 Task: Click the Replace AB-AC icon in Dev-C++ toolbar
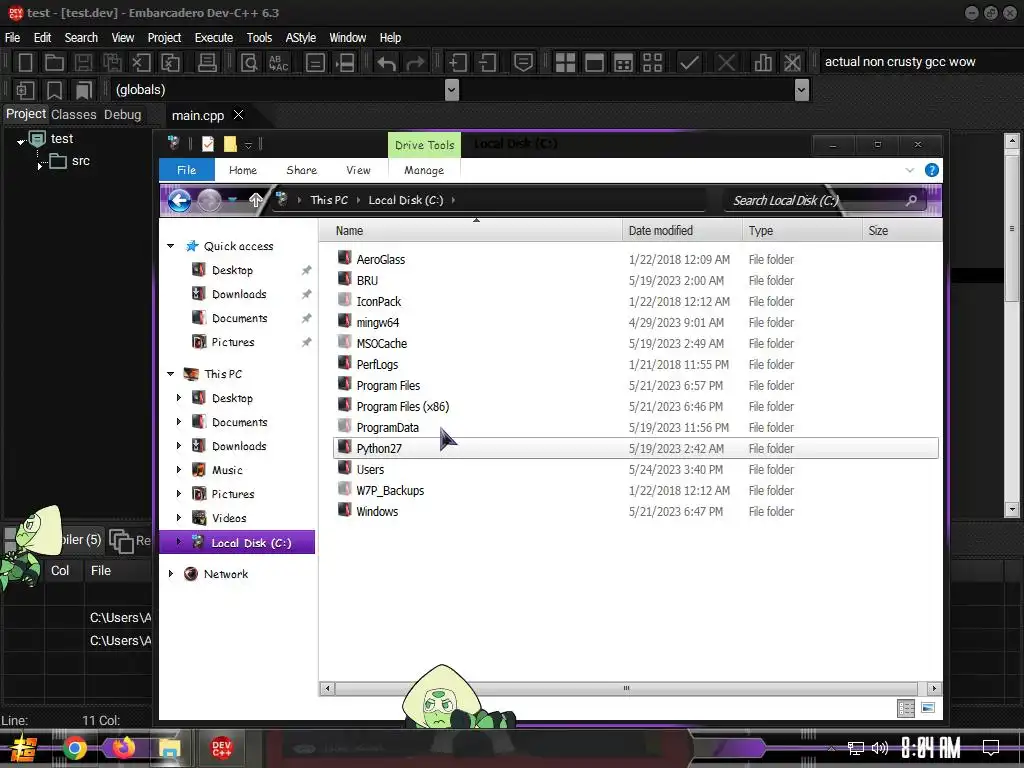coord(278,63)
